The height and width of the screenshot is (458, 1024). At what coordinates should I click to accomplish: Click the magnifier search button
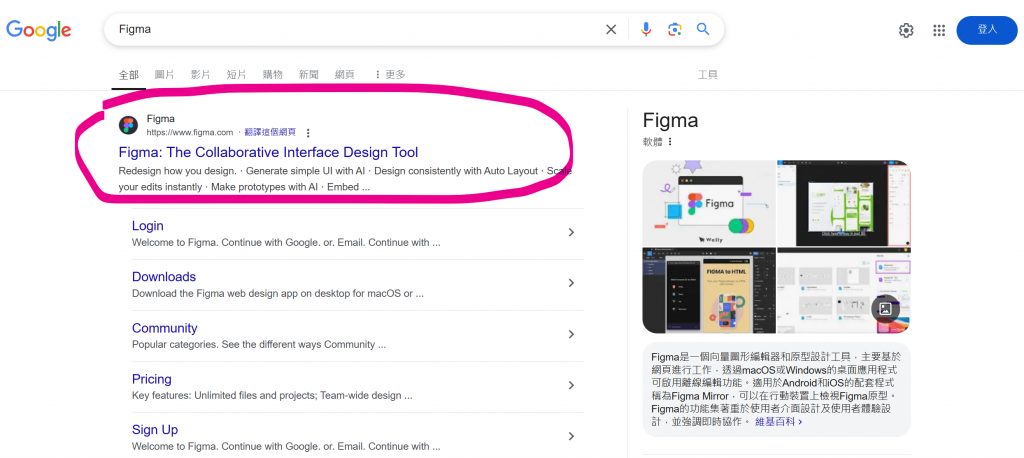coord(703,29)
